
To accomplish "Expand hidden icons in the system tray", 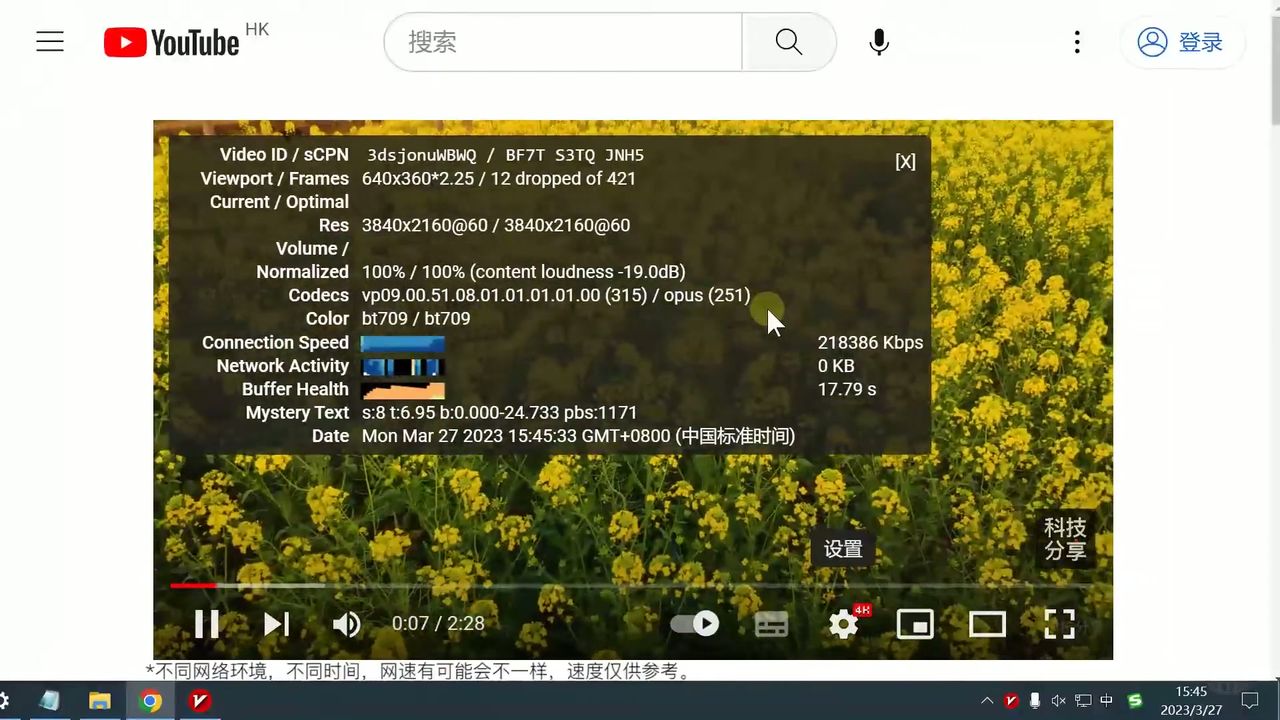I will tap(986, 701).
